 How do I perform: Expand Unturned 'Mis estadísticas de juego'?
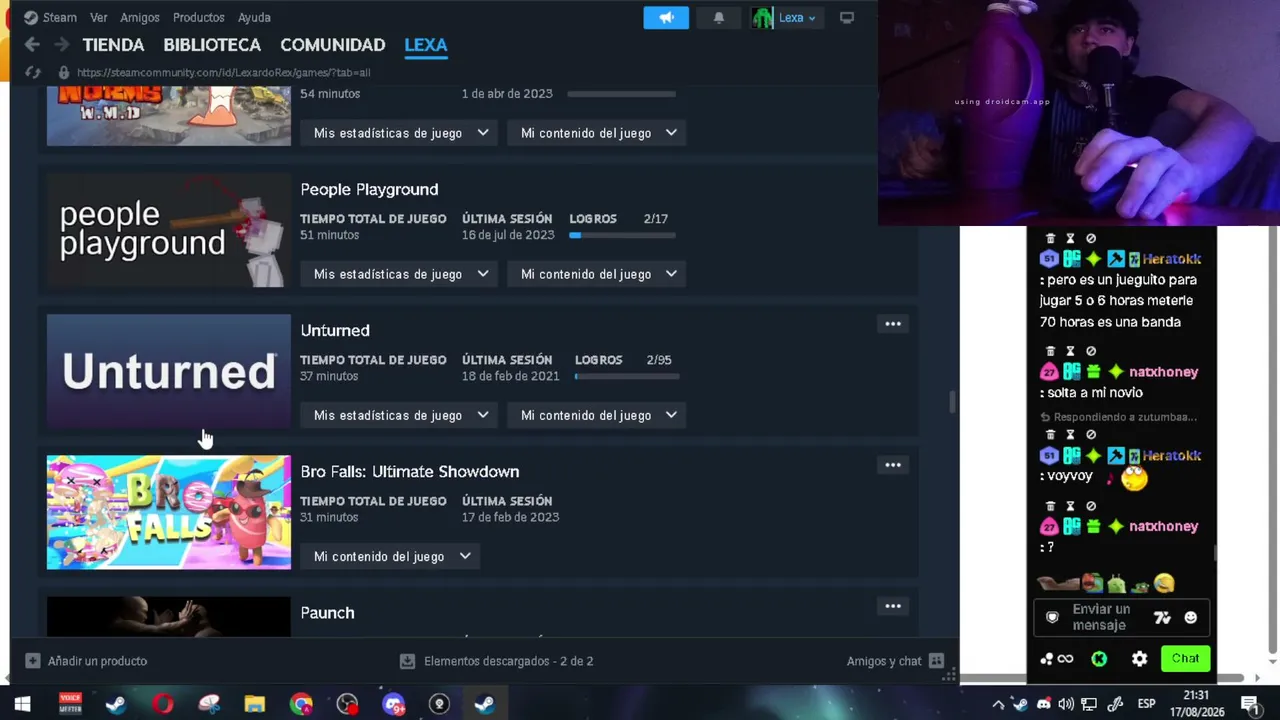point(400,415)
